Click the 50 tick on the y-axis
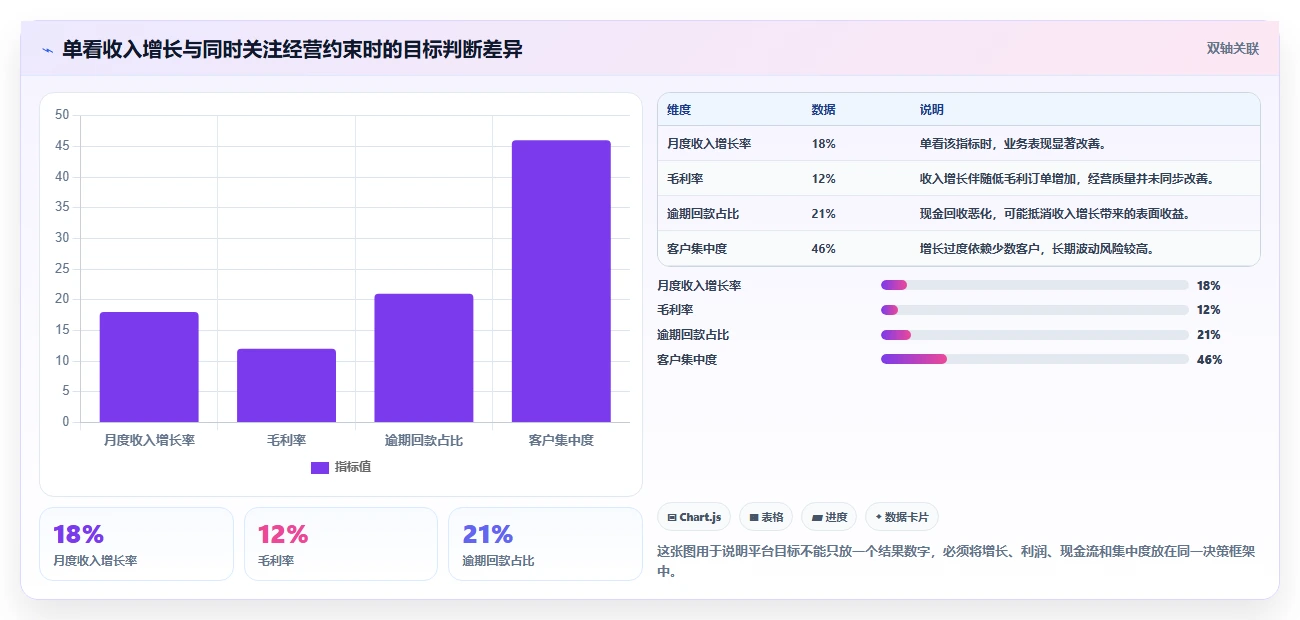 pyautogui.click(x=62, y=115)
